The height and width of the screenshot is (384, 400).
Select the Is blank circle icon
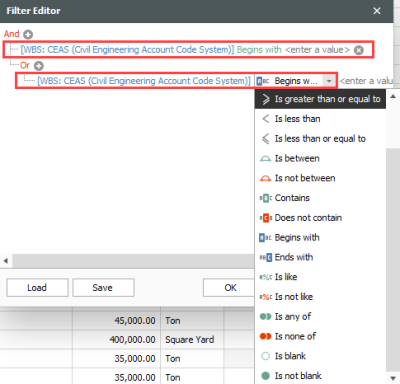coord(265,356)
